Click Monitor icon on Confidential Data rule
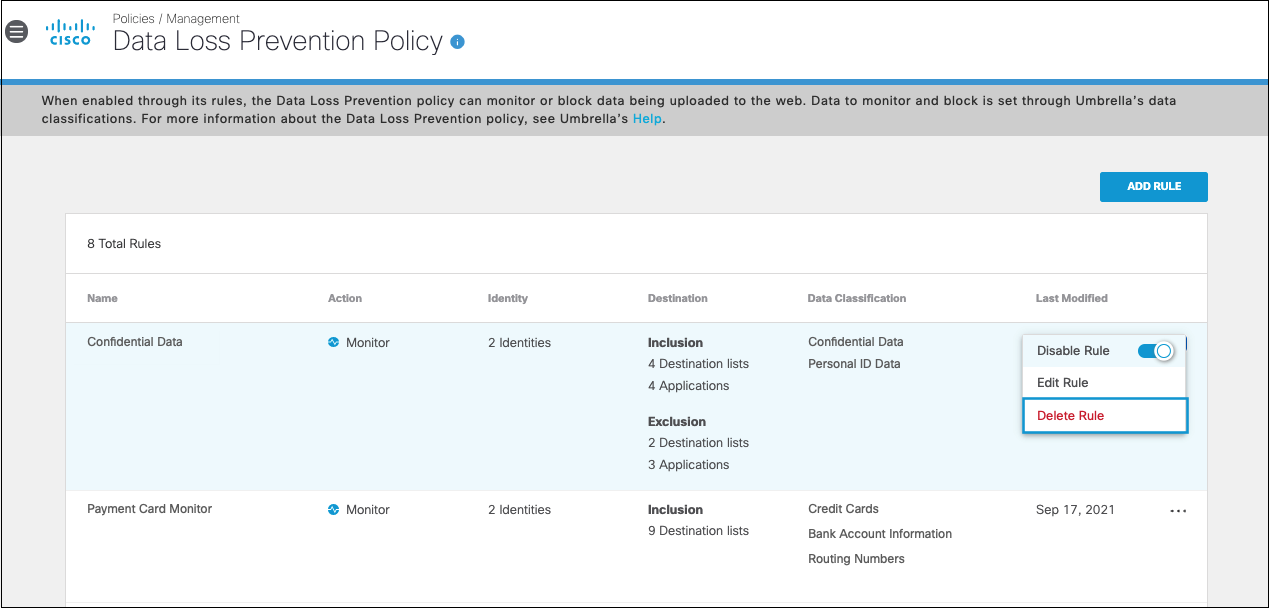This screenshot has height=609, width=1269. [334, 342]
